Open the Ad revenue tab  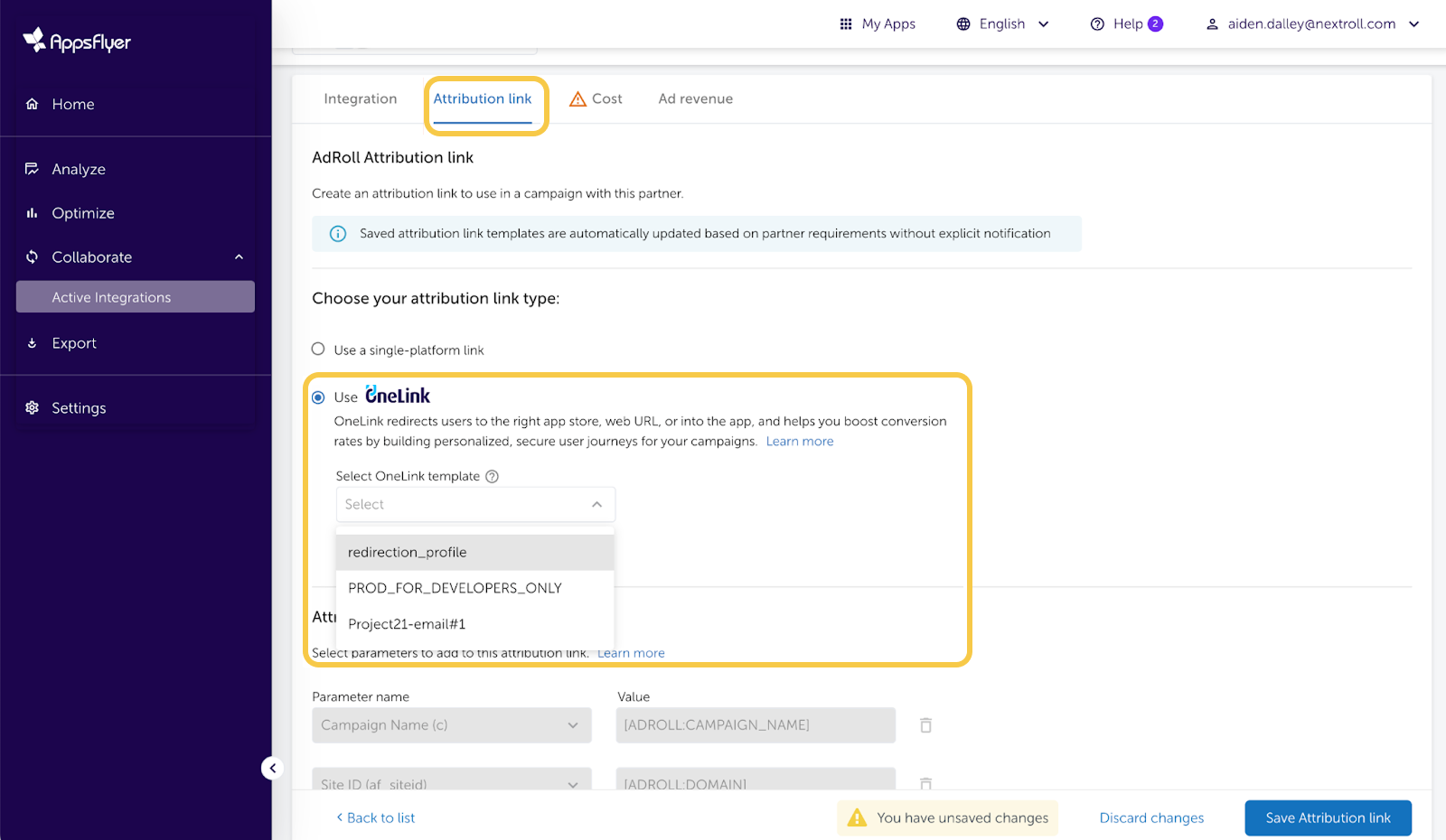click(x=695, y=99)
